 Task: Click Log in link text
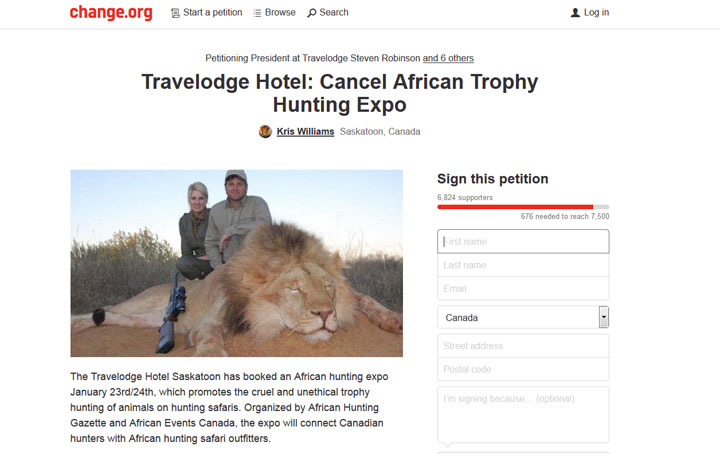[x=596, y=13]
